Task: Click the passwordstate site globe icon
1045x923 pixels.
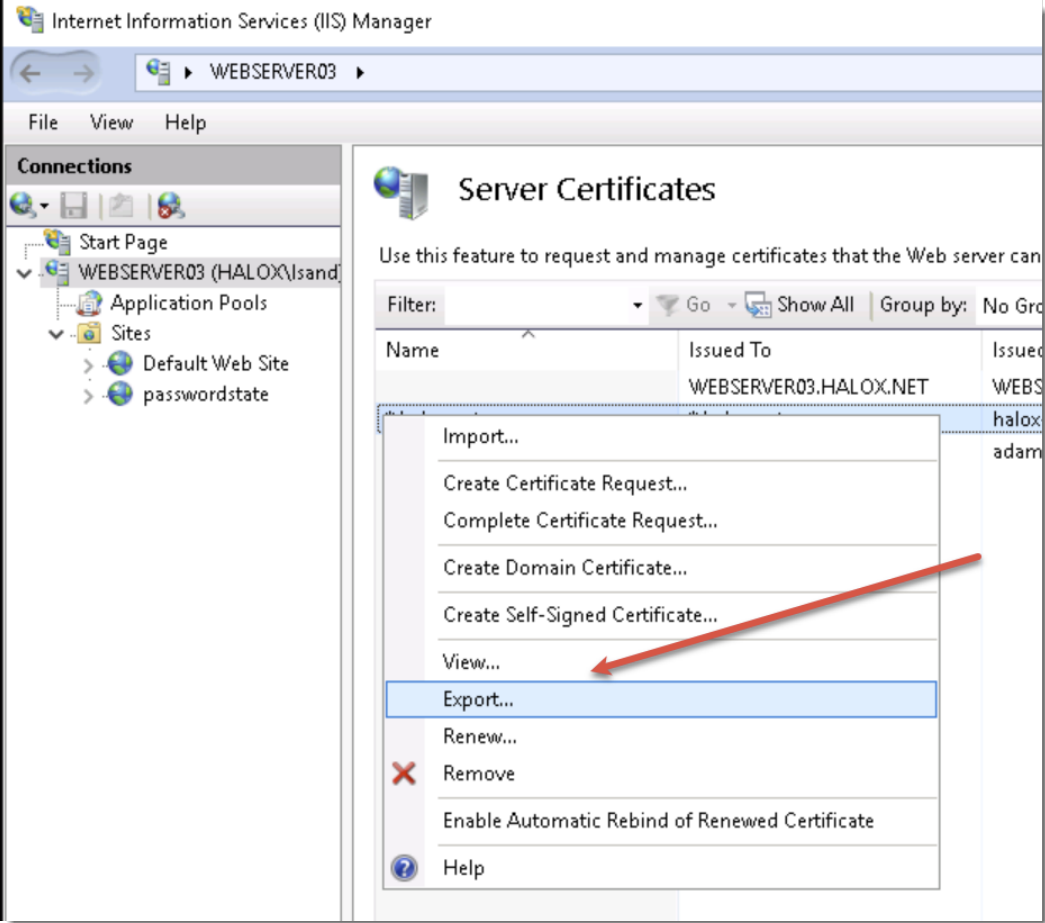Action: click(x=120, y=394)
